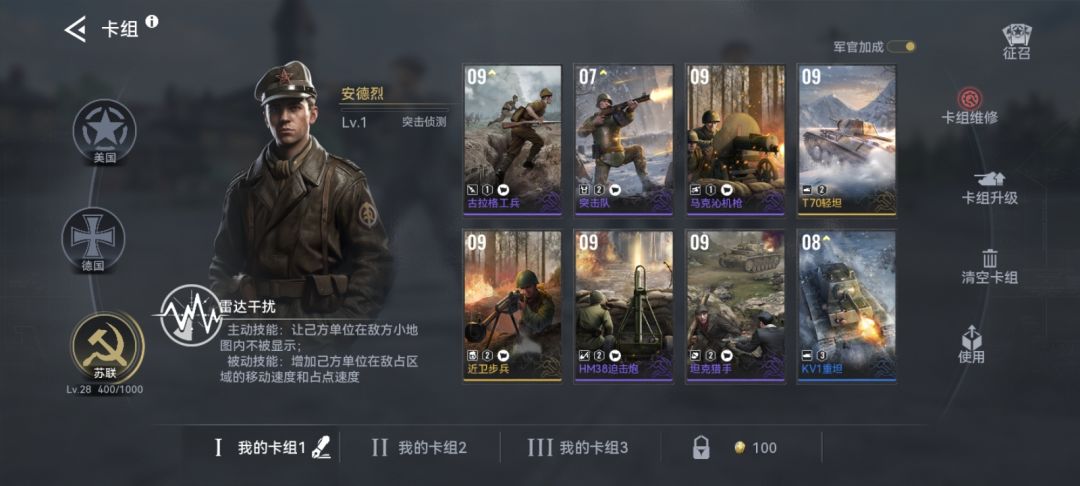The height and width of the screenshot is (486, 1080).
Task: Unlock the locked deck slot for 100 gold
Action: (x=735, y=448)
